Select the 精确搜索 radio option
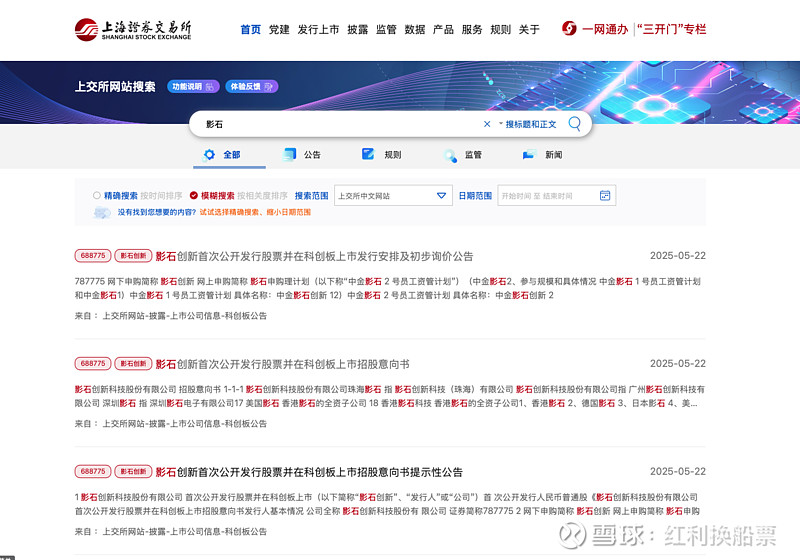Viewport: 800px width, 560px height. point(97,196)
